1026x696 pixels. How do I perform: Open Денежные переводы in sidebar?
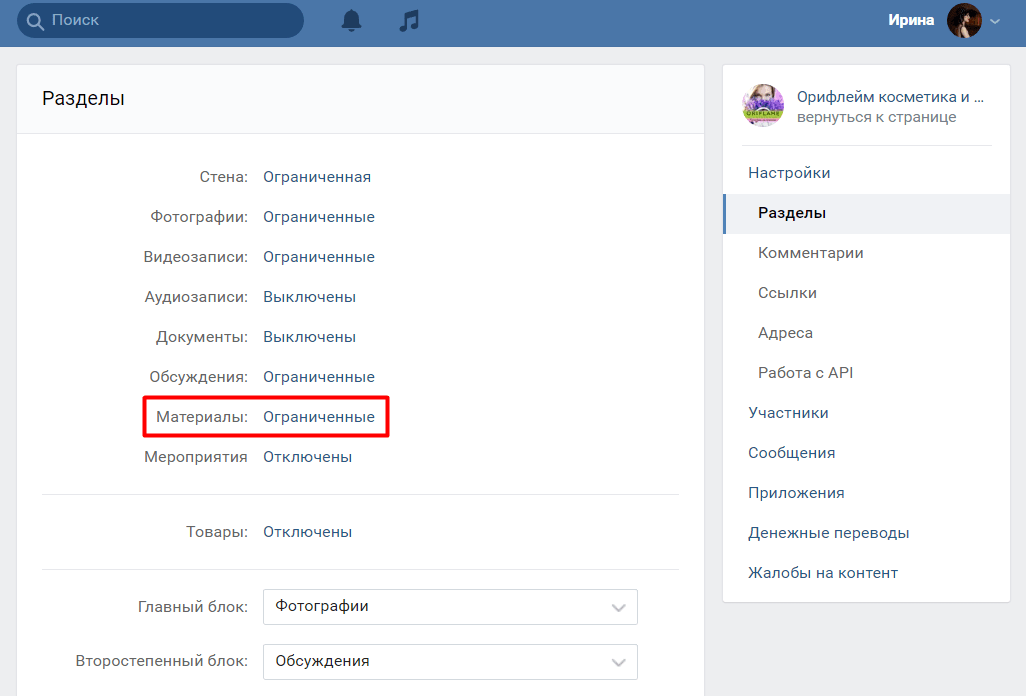(828, 533)
